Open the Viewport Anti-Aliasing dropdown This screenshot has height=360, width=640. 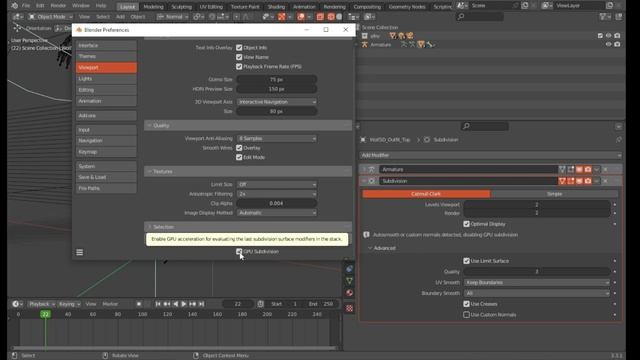(277, 138)
